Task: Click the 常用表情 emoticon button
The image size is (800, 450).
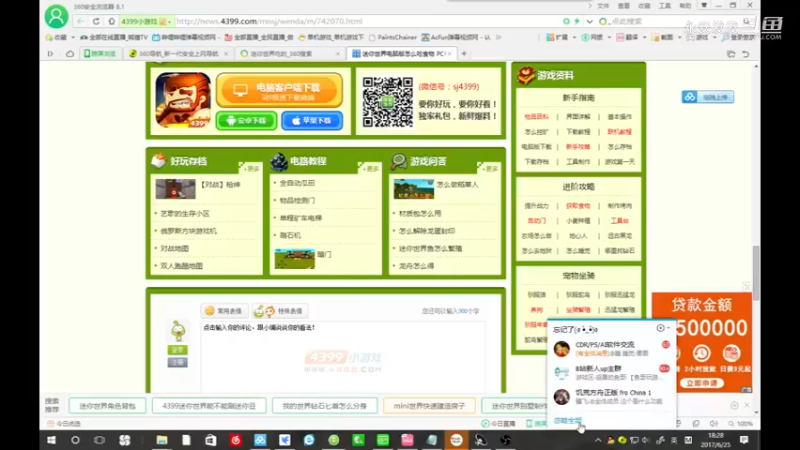Action: click(x=224, y=311)
